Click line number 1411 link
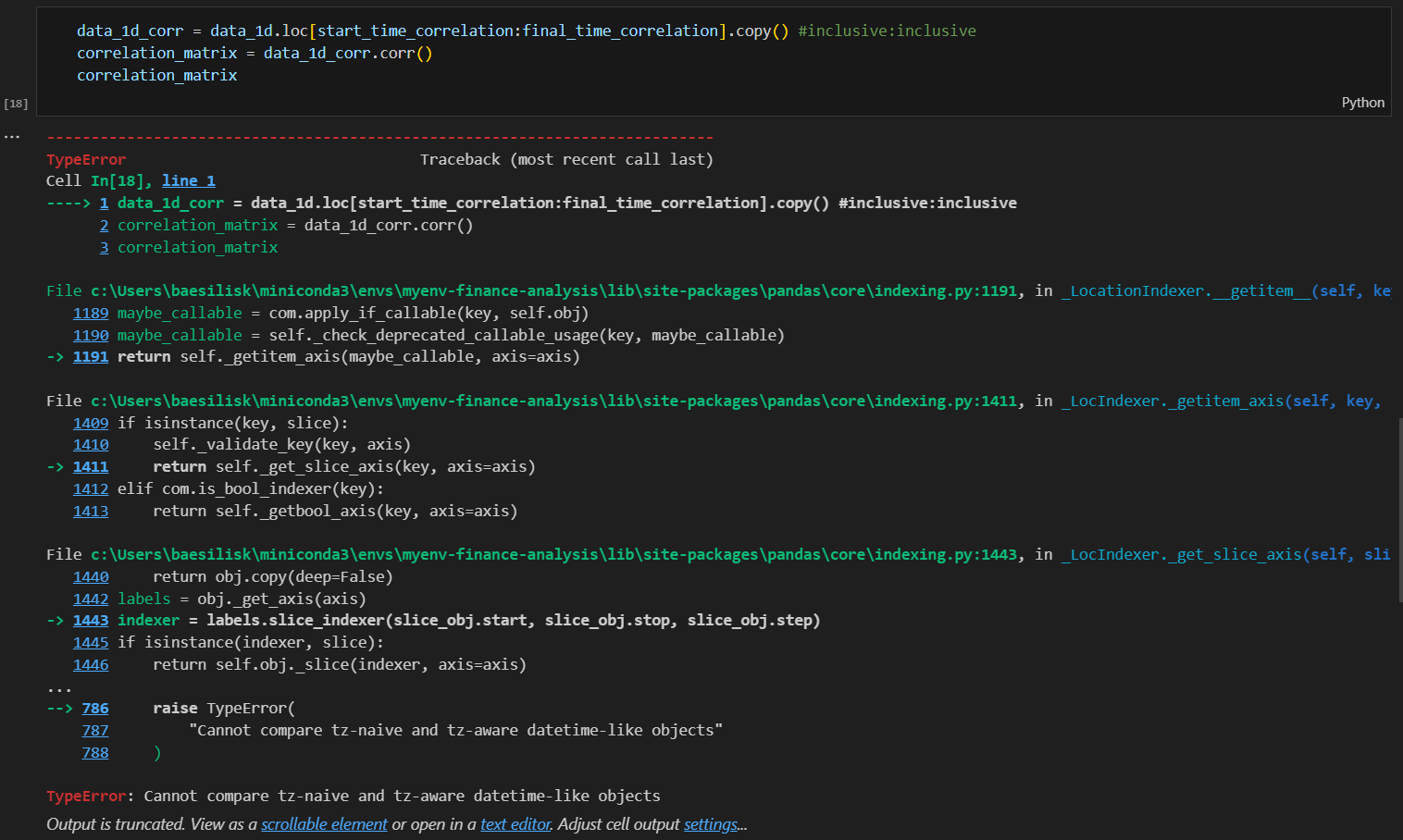This screenshot has width=1403, height=840. tap(91, 467)
